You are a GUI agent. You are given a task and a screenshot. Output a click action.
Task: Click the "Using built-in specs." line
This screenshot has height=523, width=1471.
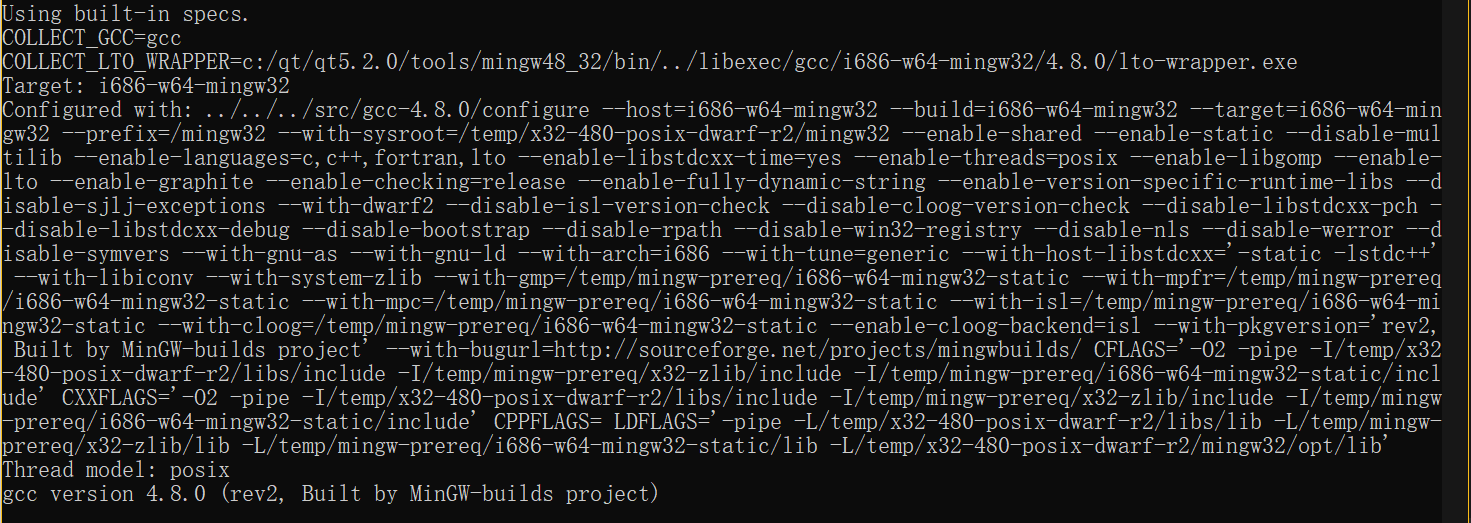coord(126,14)
